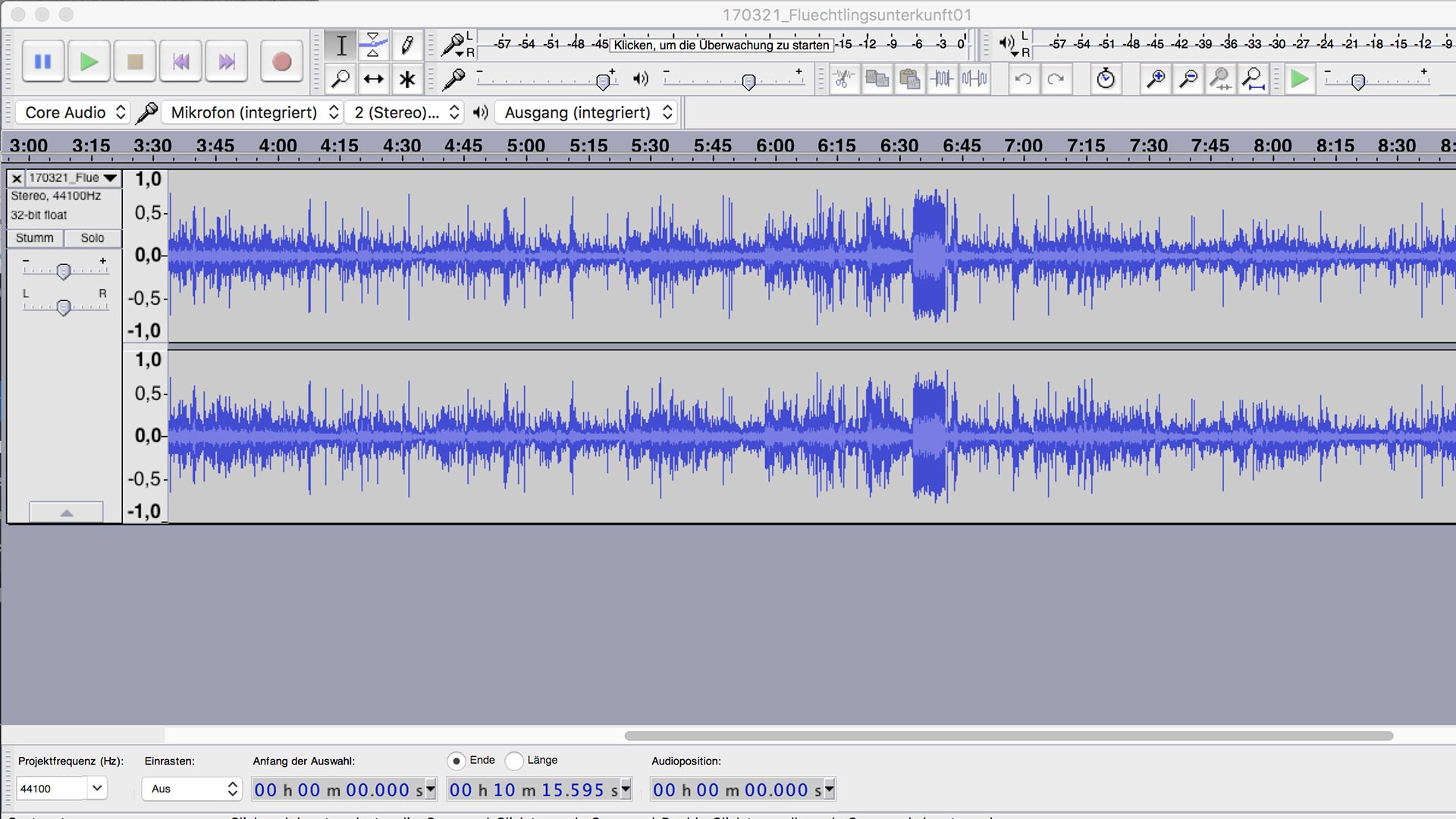Open Mikrofon (integriert) input device dropdown
The image size is (1456, 819).
pyautogui.click(x=253, y=112)
